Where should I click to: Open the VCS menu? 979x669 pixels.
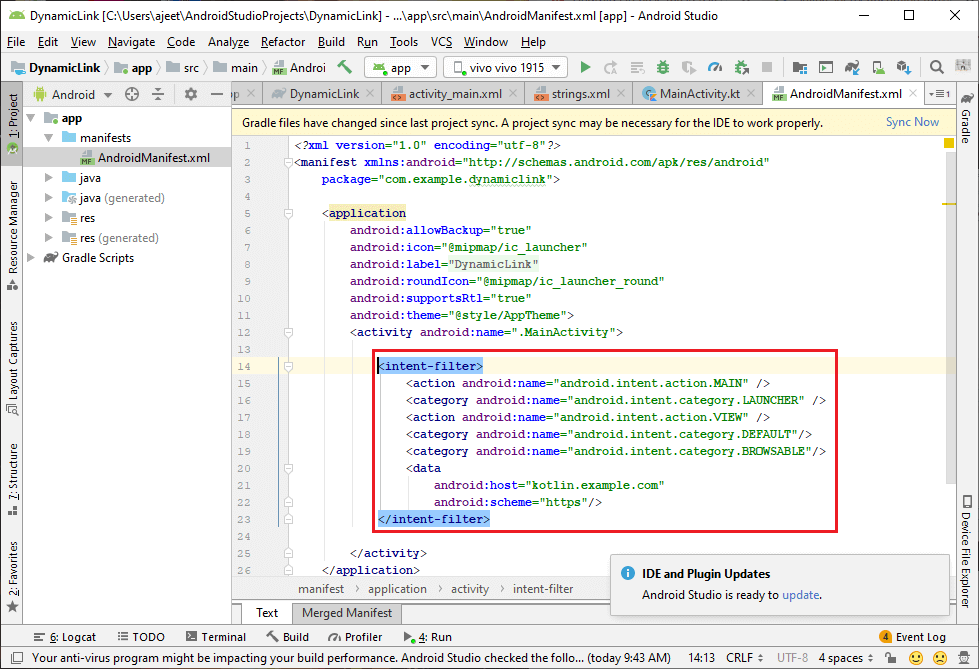pos(441,42)
